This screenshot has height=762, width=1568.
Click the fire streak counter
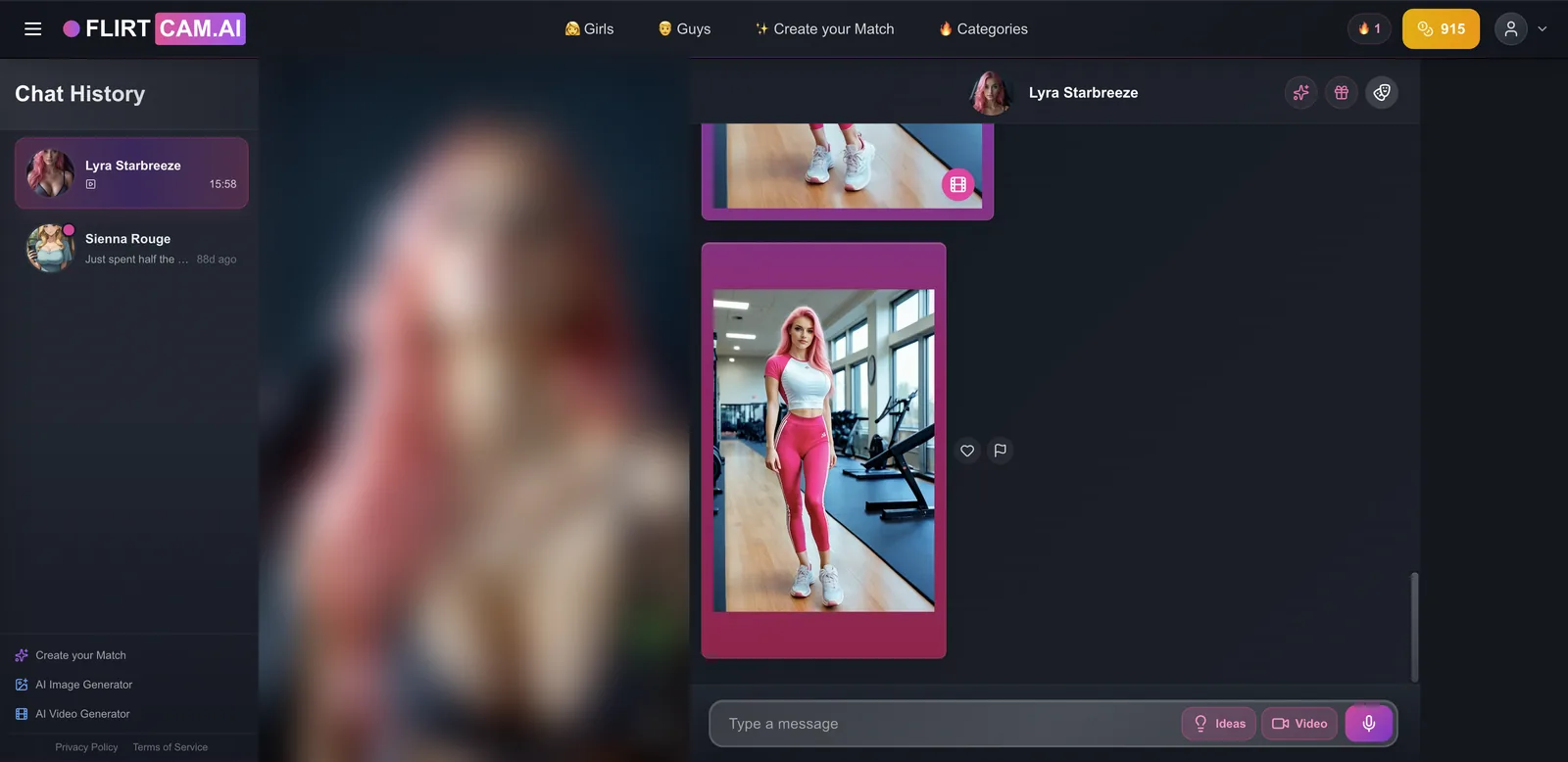point(1369,28)
